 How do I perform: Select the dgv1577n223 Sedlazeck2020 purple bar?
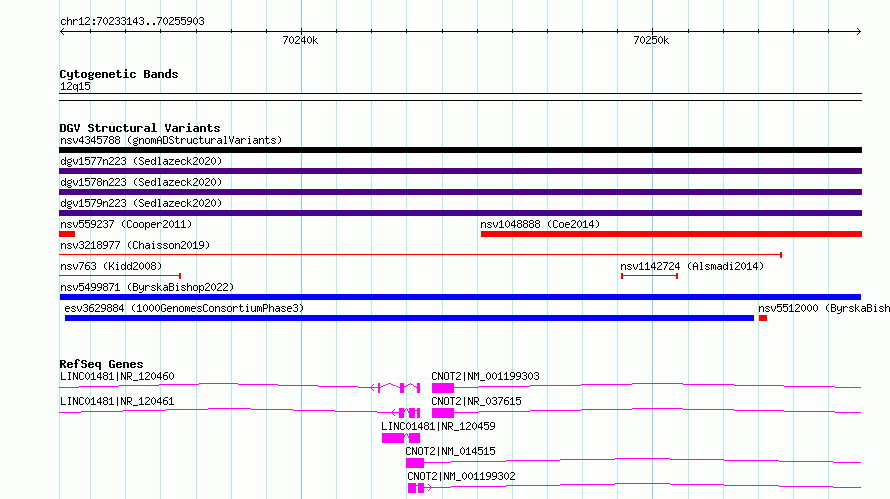460,171
